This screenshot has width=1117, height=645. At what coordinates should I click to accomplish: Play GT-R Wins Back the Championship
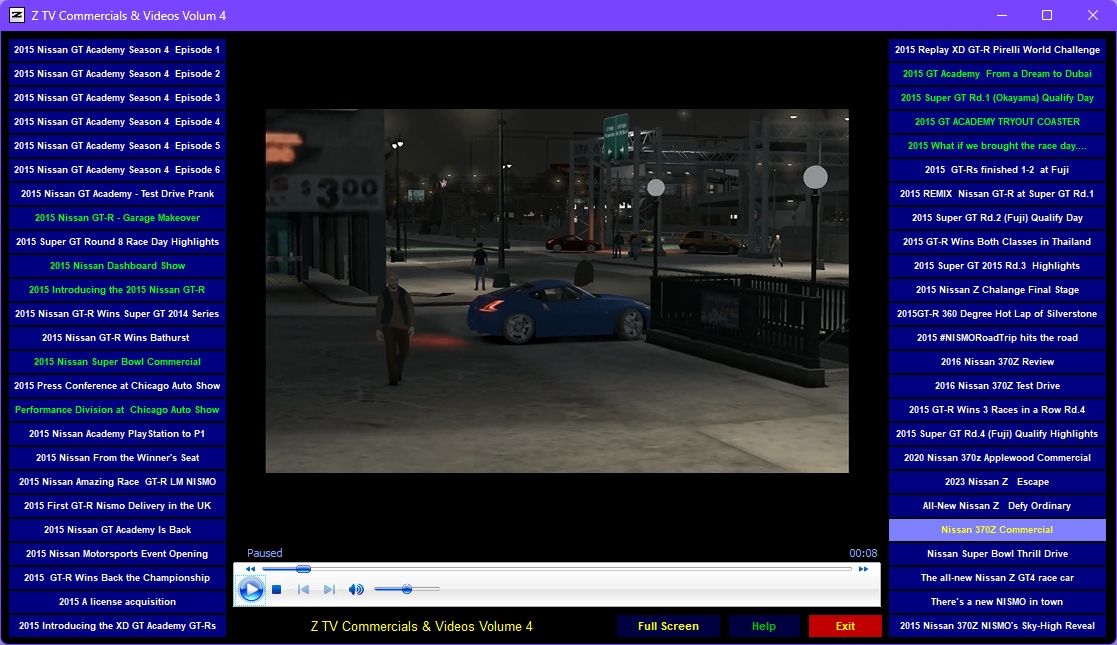(118, 578)
